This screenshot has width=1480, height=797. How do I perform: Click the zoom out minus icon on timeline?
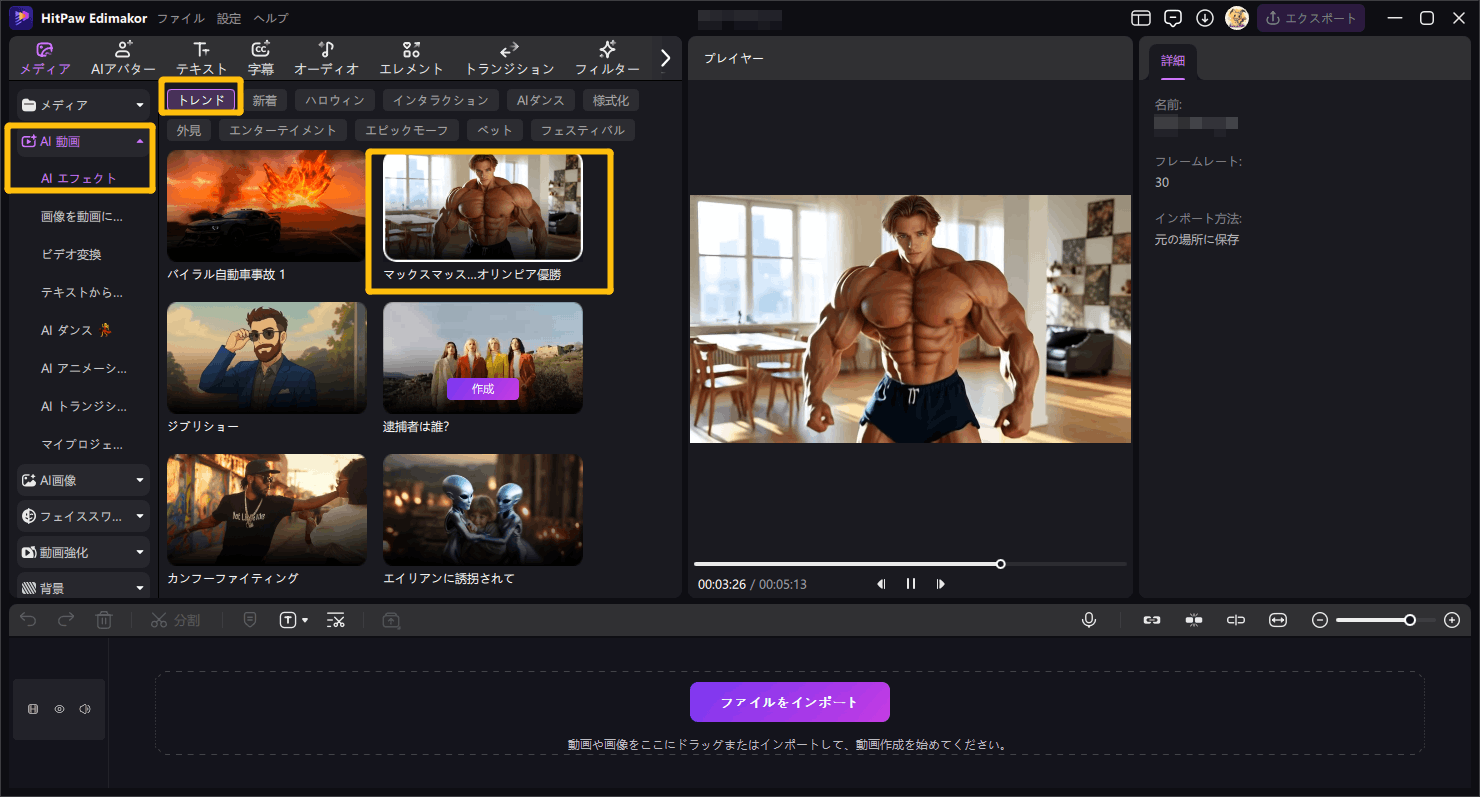pos(1319,620)
